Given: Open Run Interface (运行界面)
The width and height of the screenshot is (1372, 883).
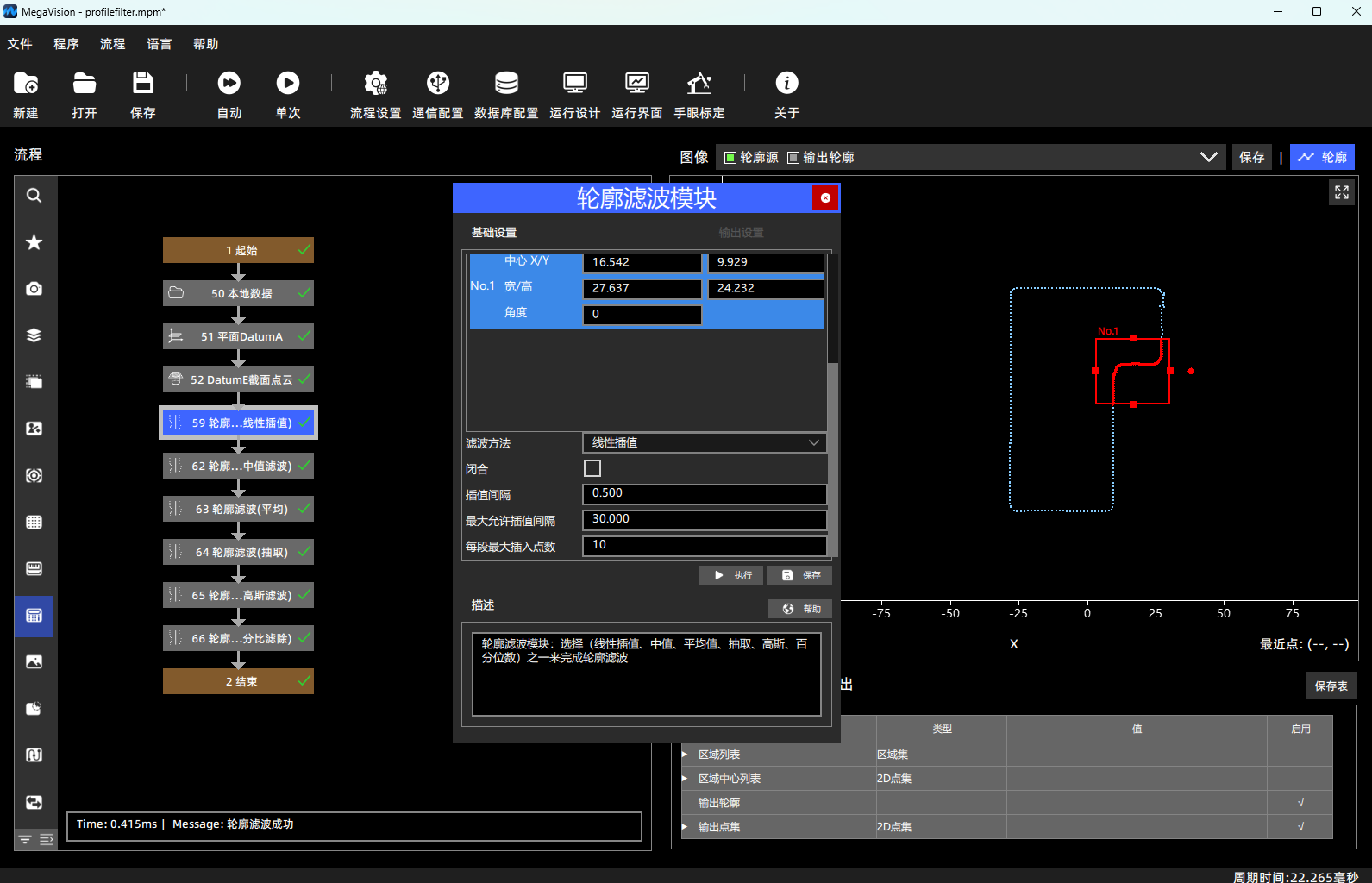Looking at the screenshot, I should point(637,84).
